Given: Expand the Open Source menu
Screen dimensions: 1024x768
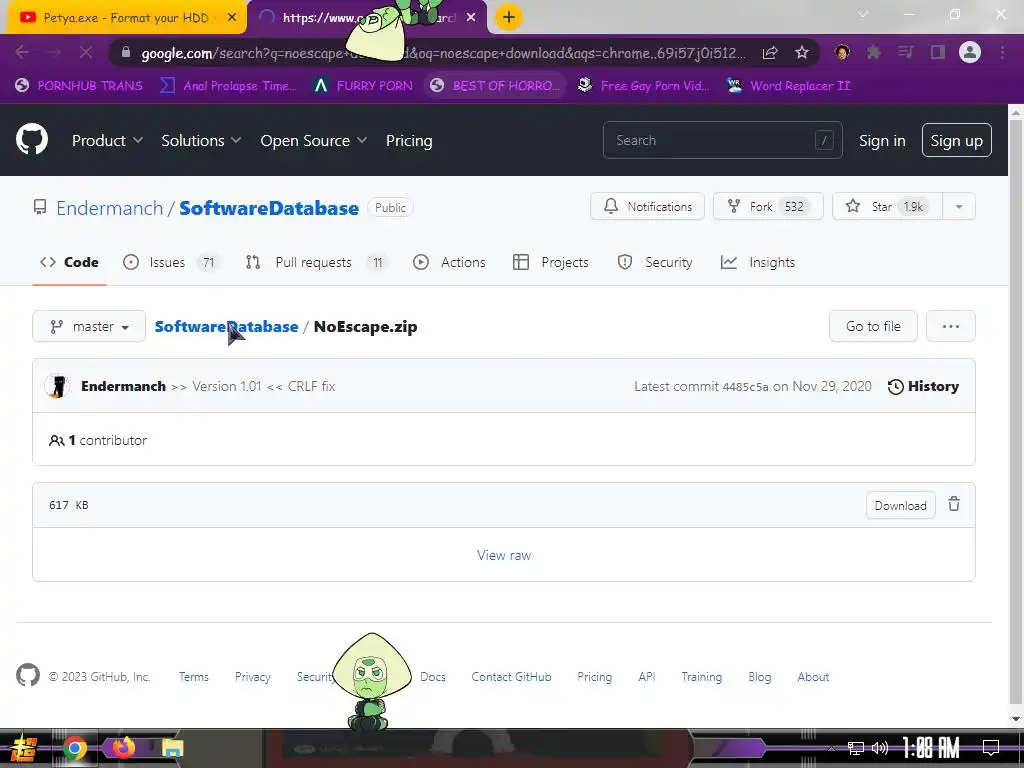Looking at the screenshot, I should click(313, 140).
